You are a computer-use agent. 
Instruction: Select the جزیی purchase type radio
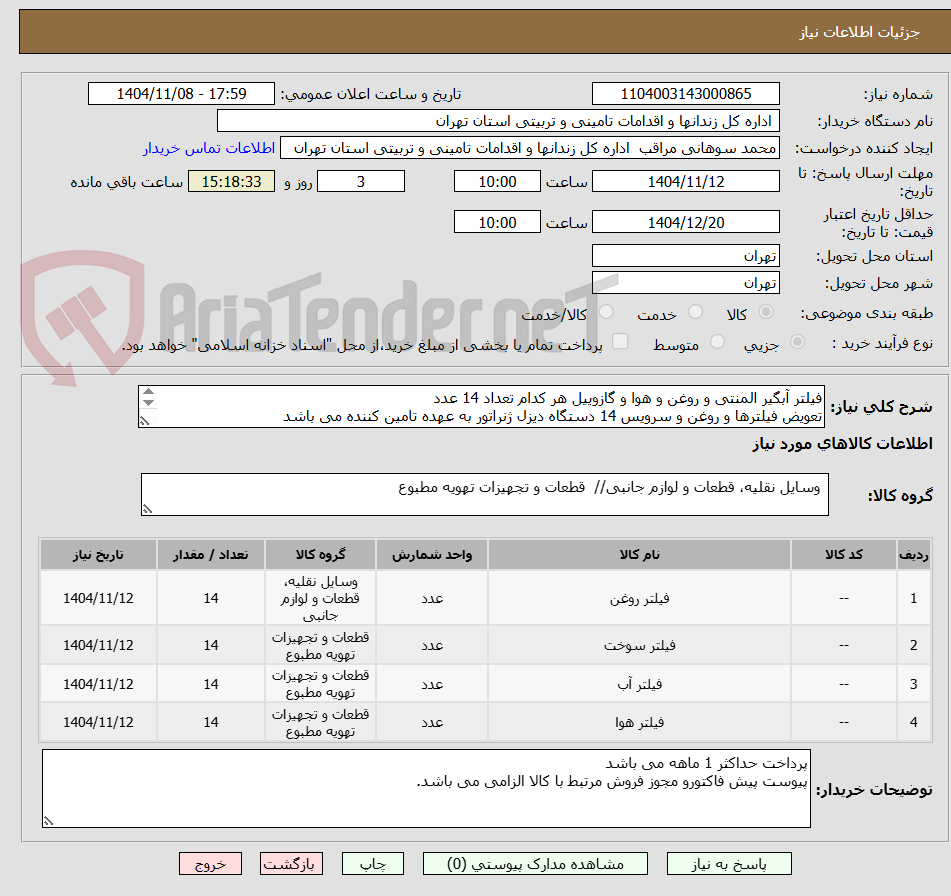(x=798, y=342)
